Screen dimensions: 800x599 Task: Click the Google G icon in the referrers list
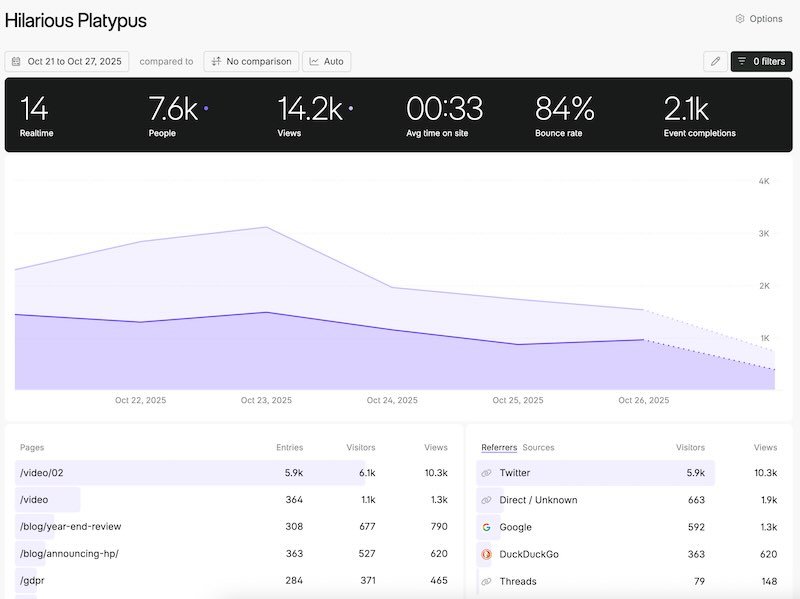pos(486,527)
